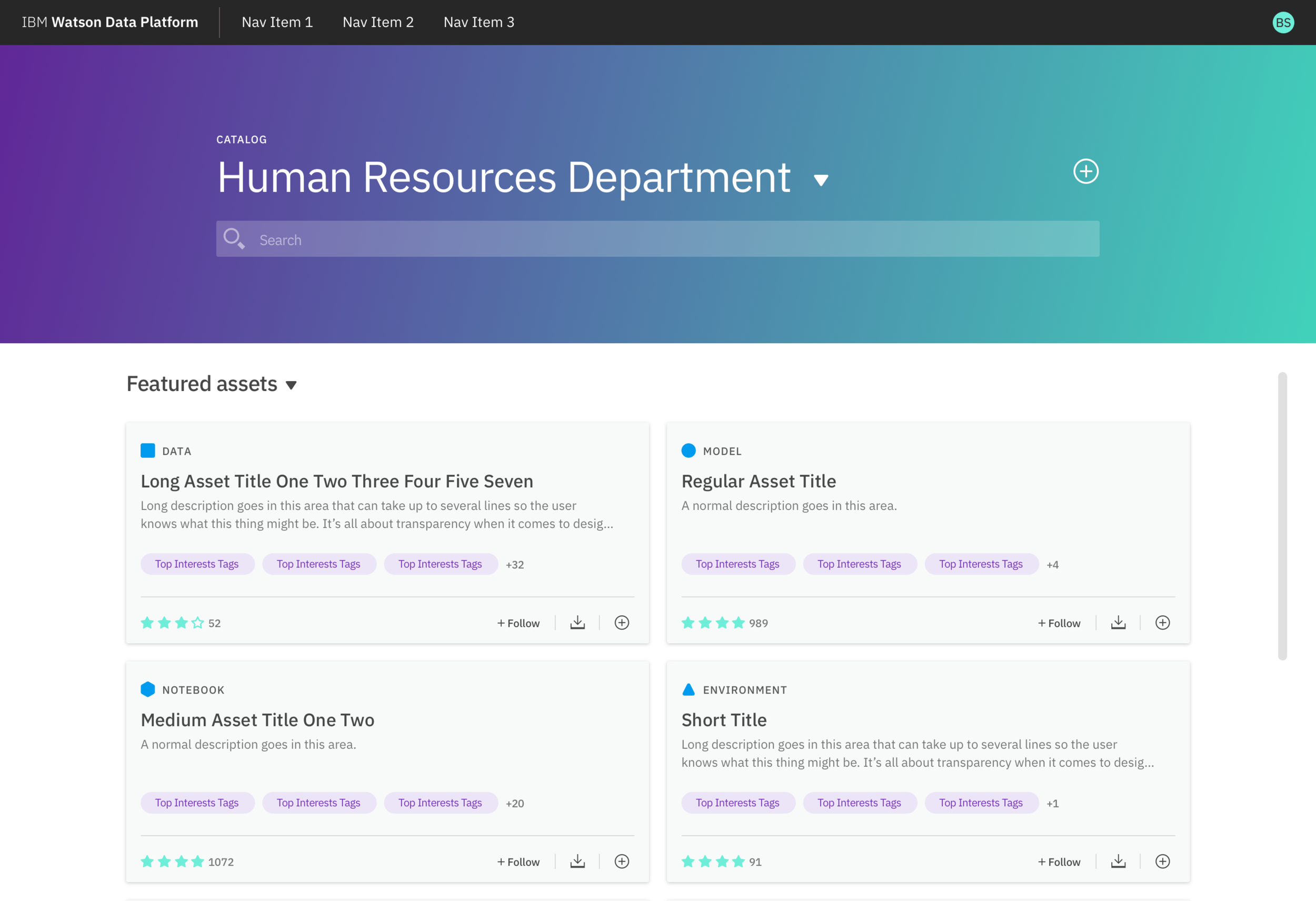Viewport: 1316px width, 901px height.
Task: Click the download icon on Regular Asset Title card
Action: (1118, 623)
